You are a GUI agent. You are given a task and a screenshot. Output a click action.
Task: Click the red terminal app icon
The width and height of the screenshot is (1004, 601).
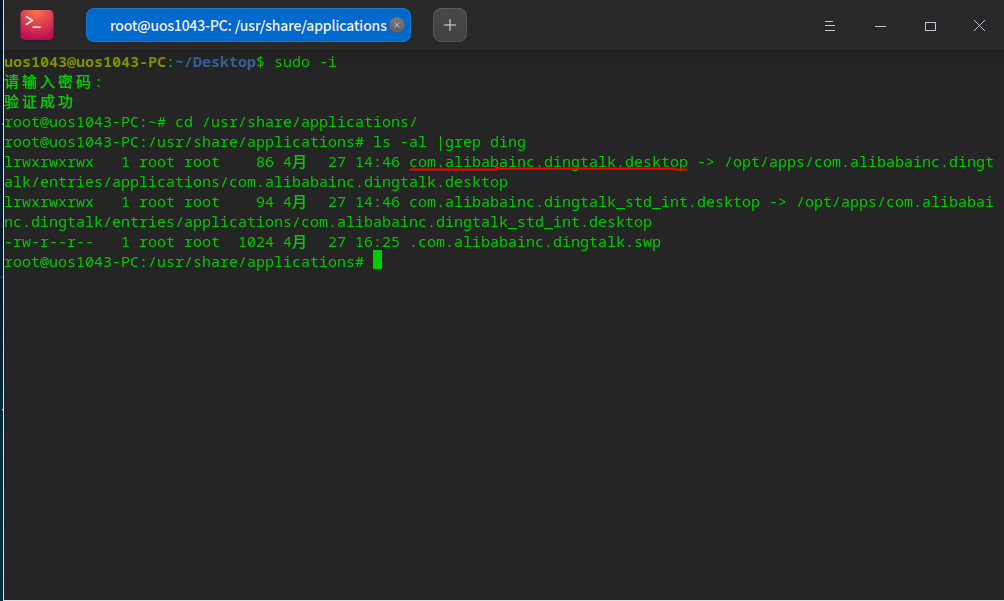tap(36, 25)
